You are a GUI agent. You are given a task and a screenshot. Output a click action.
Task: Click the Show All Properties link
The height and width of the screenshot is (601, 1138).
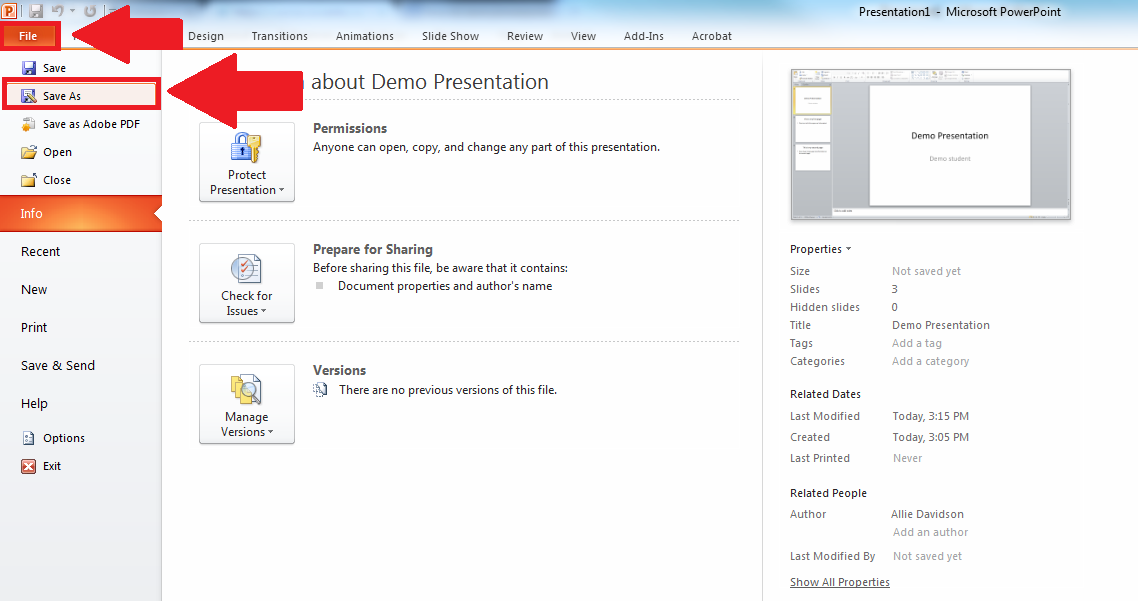(839, 581)
